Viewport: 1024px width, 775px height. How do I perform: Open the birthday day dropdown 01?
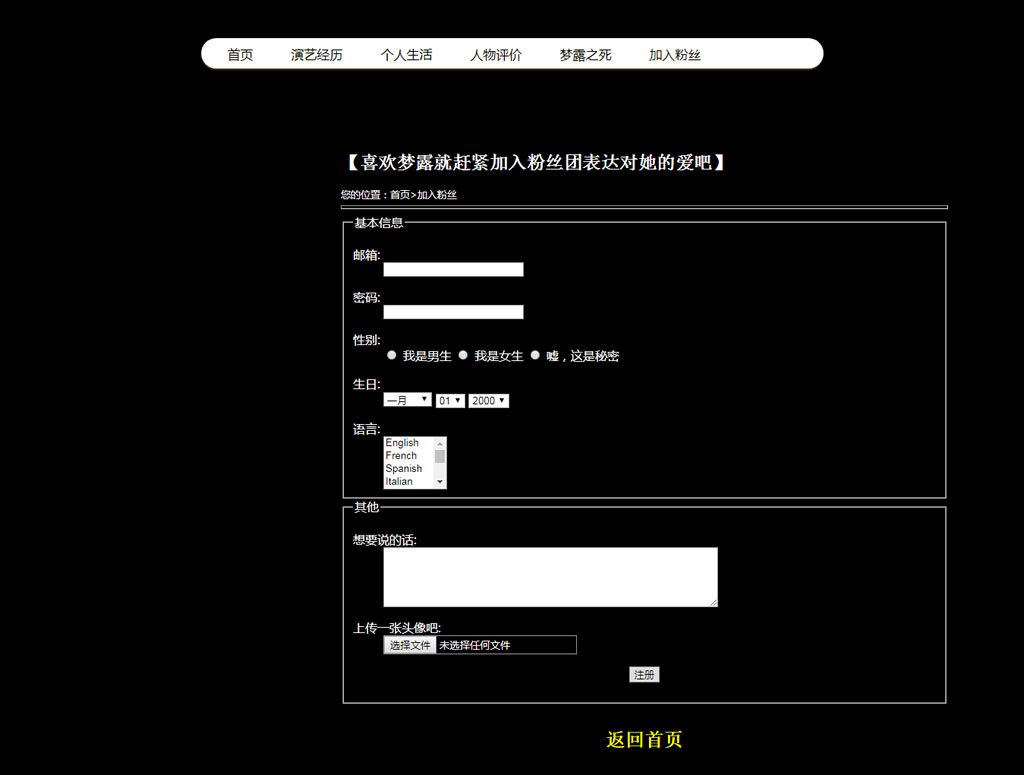pos(450,400)
